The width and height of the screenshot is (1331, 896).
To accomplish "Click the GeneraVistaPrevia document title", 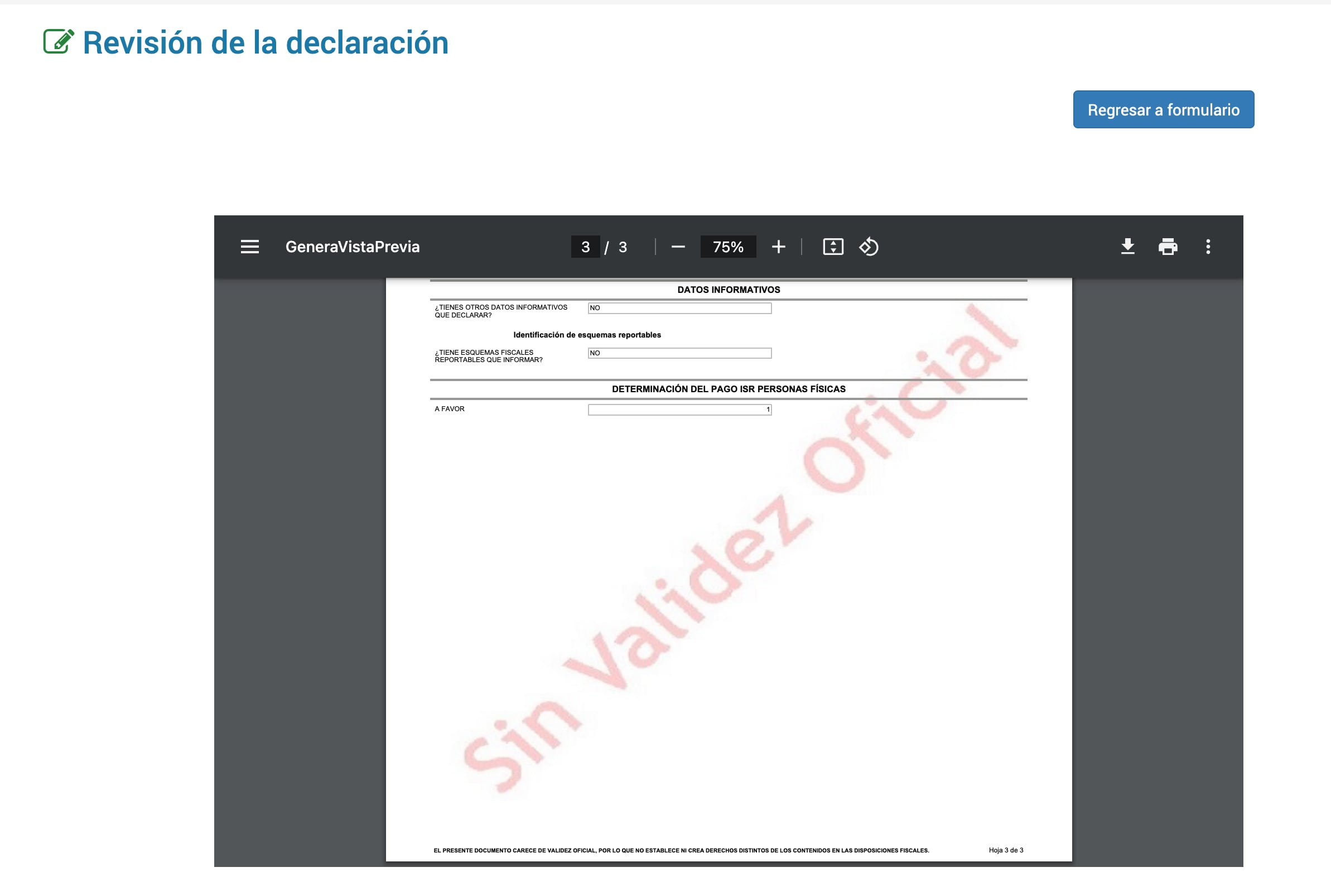I will click(x=352, y=246).
